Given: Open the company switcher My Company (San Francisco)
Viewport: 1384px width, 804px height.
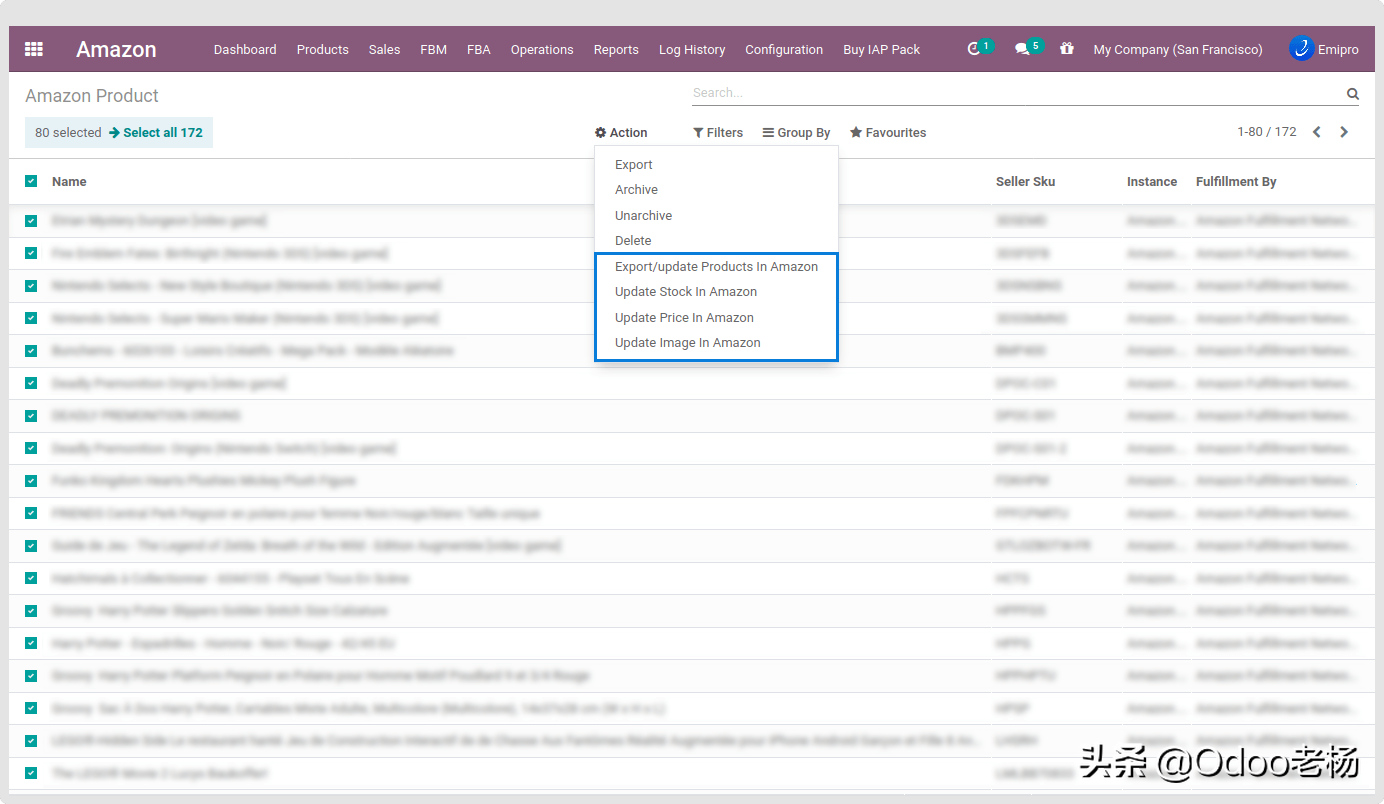Looking at the screenshot, I should point(1178,49).
